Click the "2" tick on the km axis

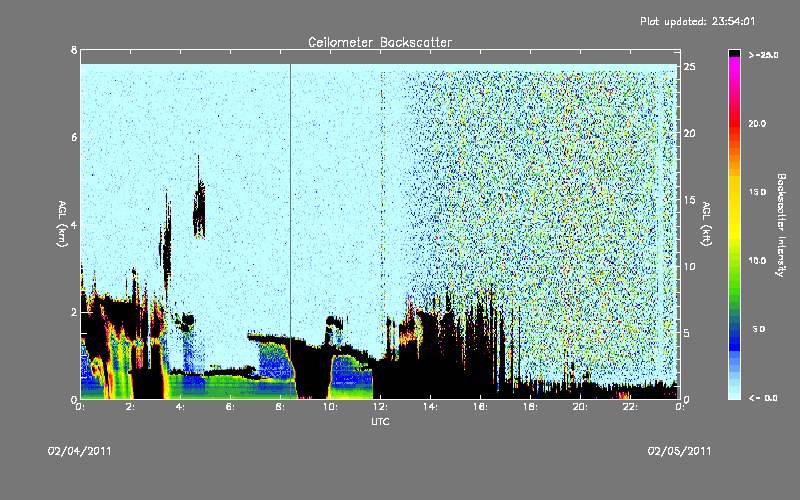(x=74, y=312)
